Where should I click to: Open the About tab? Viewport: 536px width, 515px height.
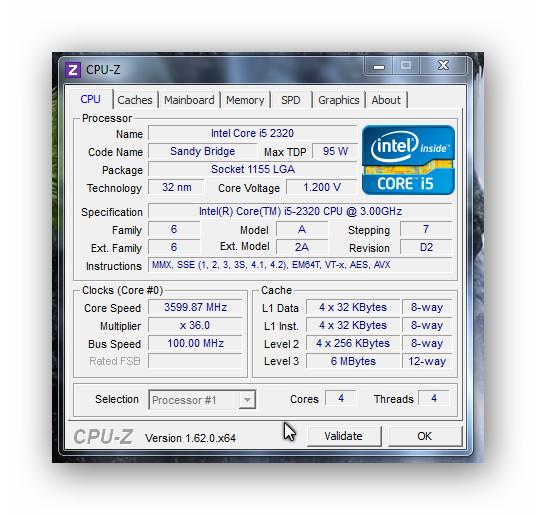386,100
